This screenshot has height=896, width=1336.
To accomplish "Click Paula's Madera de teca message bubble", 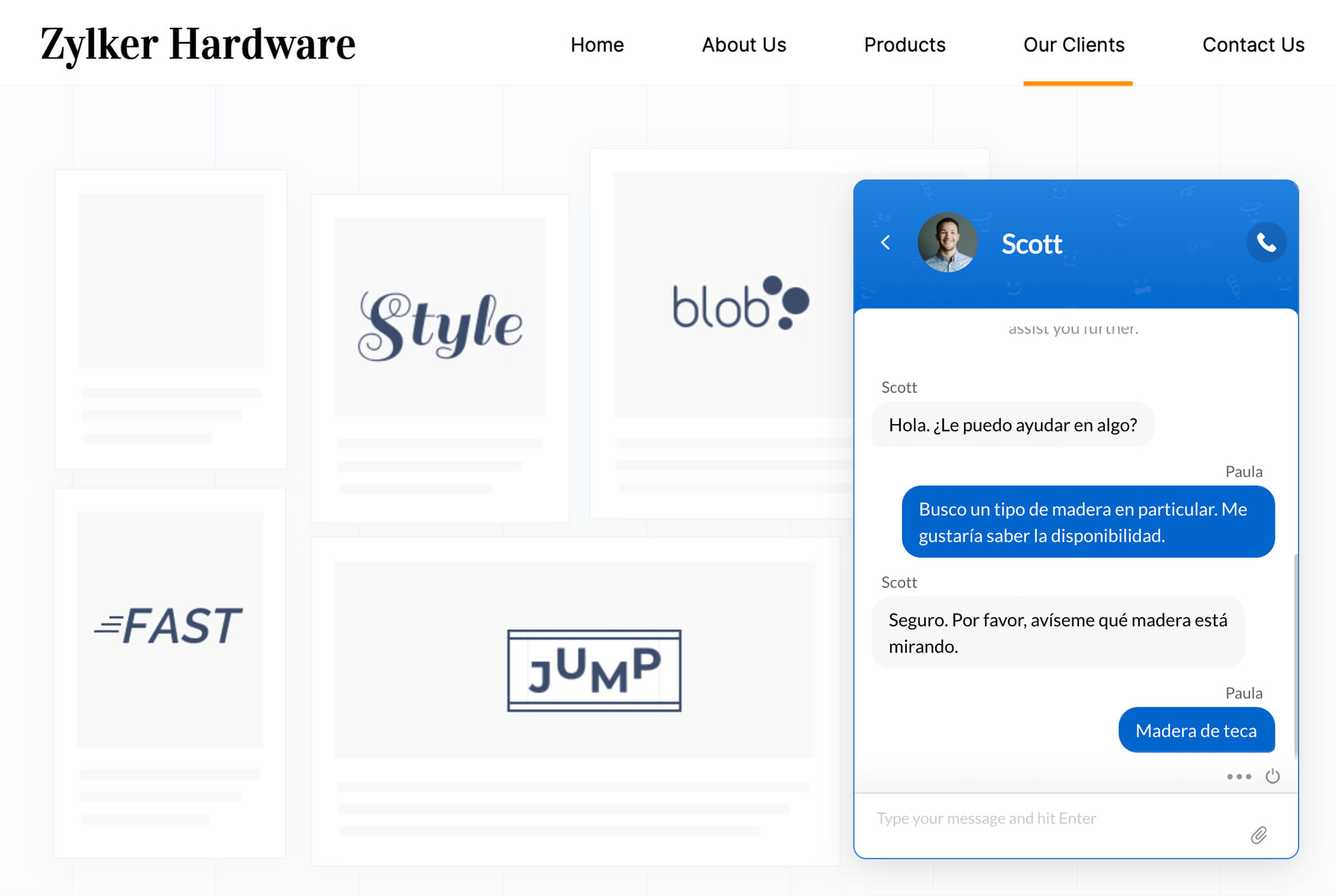I will tap(1197, 731).
